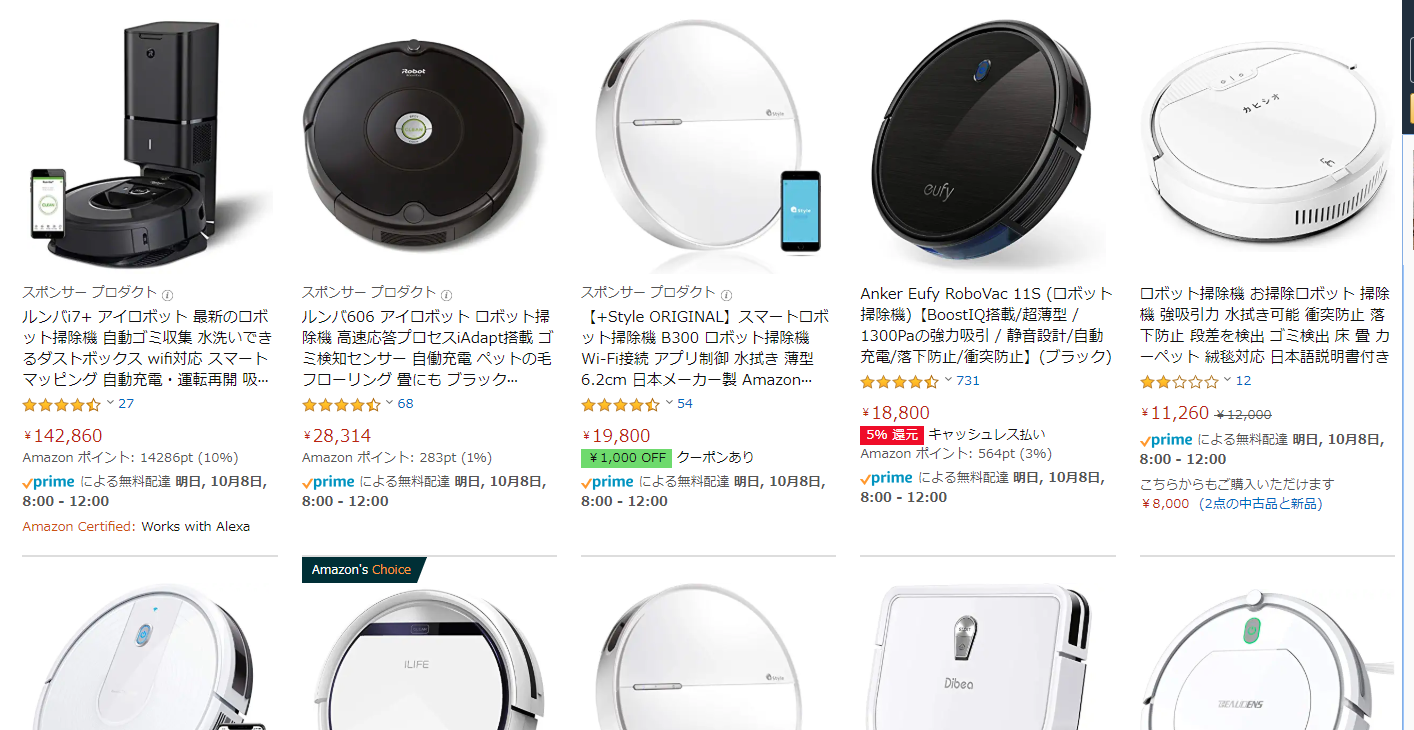Click prime logo under ¥142,860 listing
The height and width of the screenshot is (730, 1414).
point(49,481)
